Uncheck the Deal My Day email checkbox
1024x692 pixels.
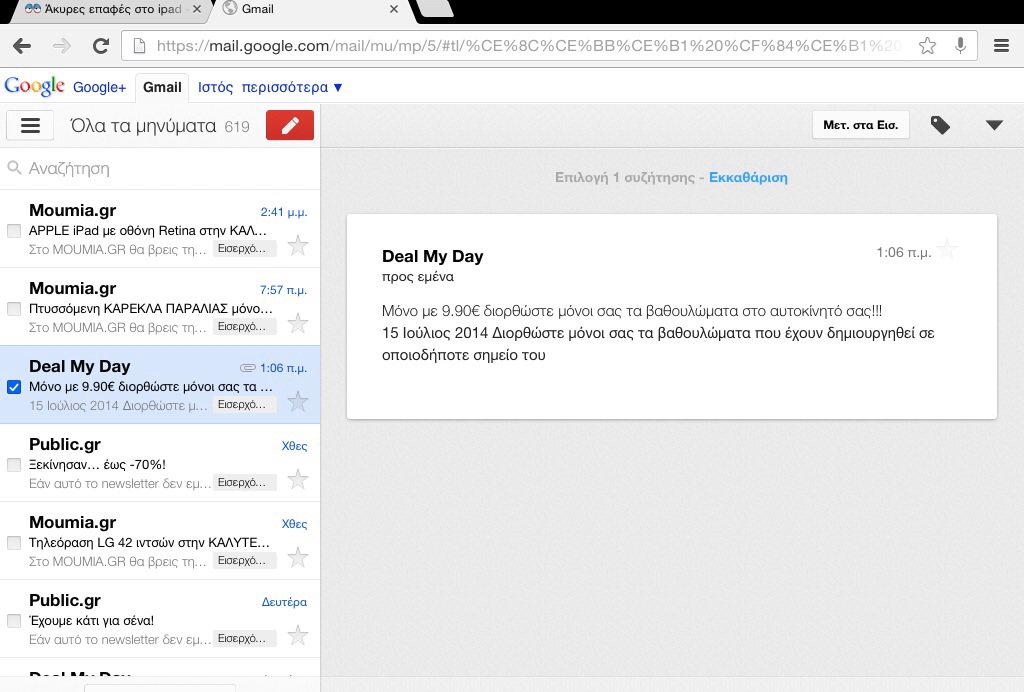14,386
